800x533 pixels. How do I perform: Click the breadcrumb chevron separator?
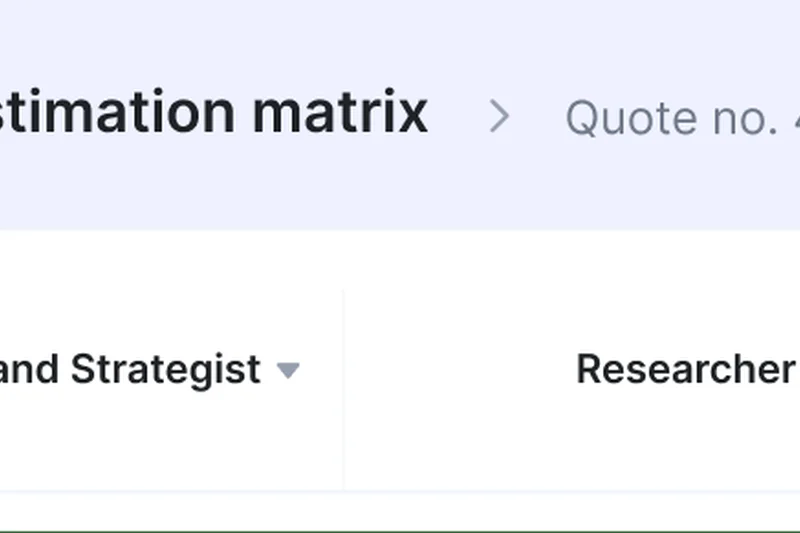pos(499,118)
